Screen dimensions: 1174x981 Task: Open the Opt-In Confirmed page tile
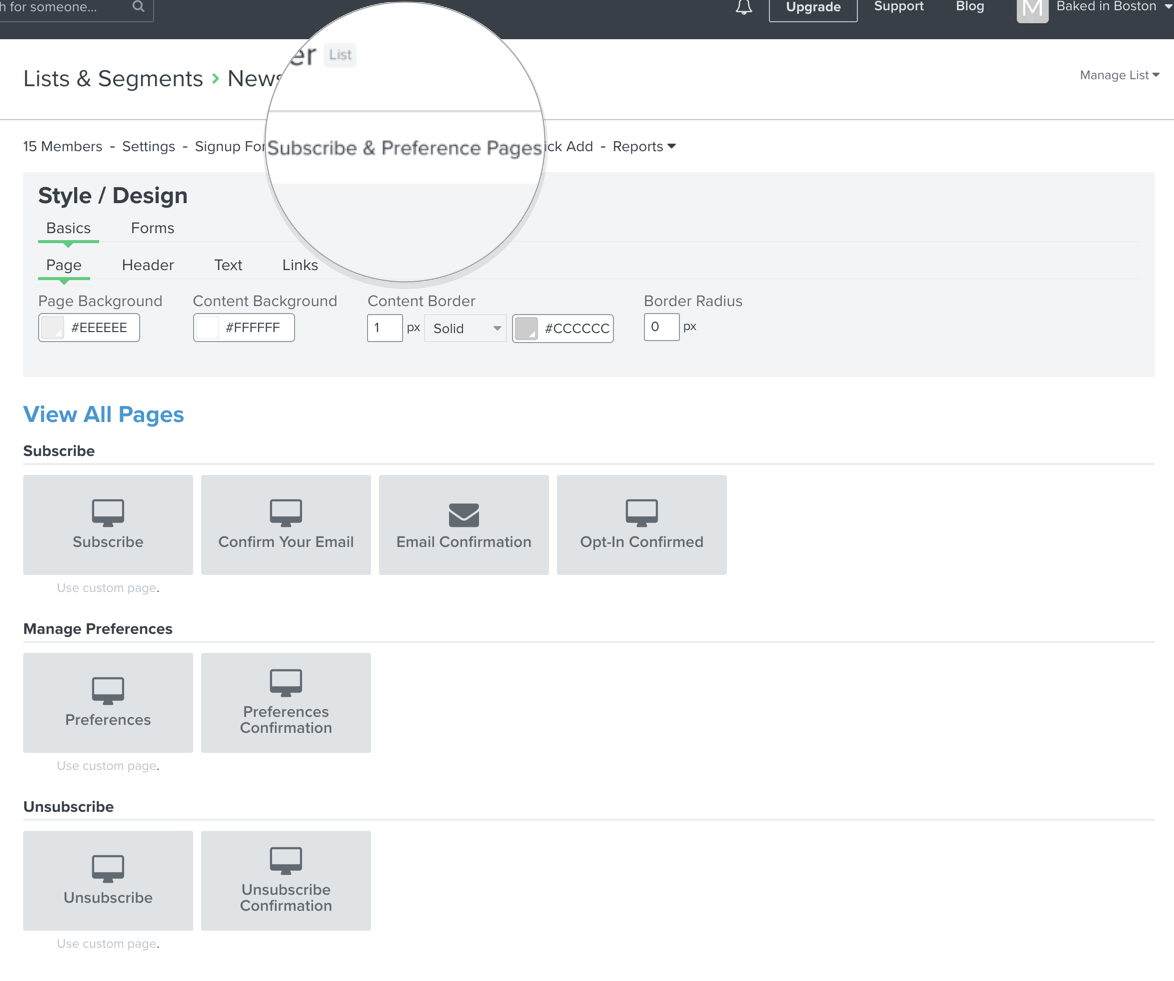pyautogui.click(x=642, y=525)
